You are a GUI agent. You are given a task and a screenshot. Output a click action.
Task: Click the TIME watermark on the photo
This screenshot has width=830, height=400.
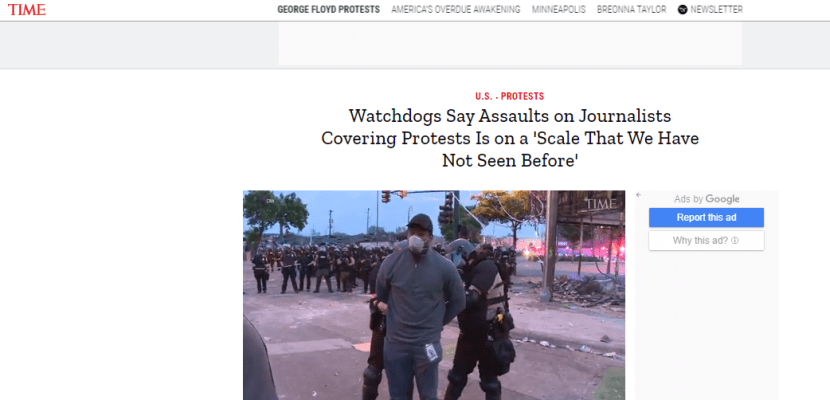pos(601,204)
